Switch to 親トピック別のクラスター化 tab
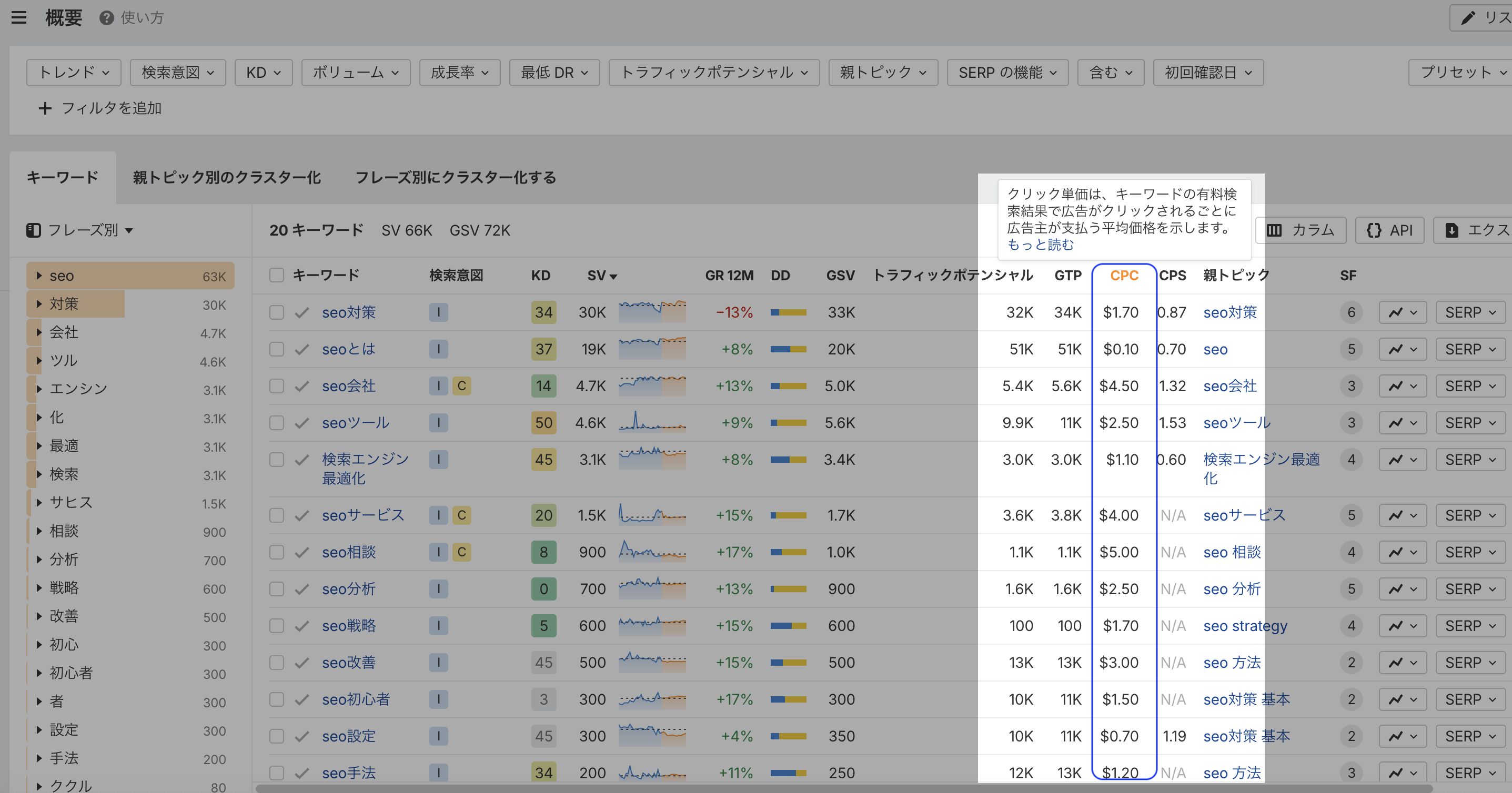The height and width of the screenshot is (793, 1512). [227, 178]
